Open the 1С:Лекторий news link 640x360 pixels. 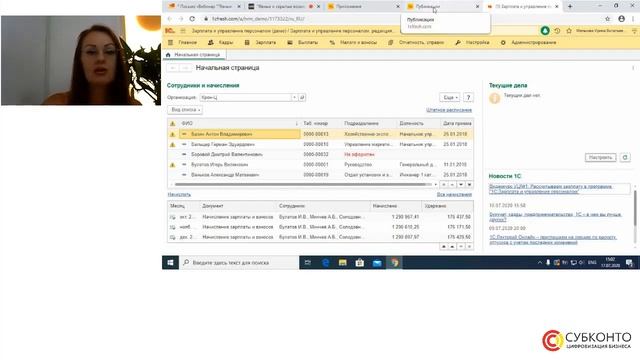553,240
